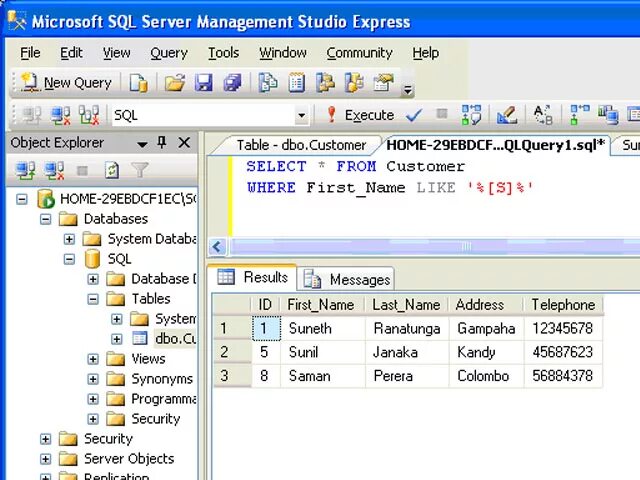Switch to Table - dbo.Customer tab
This screenshot has height=480, width=640.
coord(301,145)
